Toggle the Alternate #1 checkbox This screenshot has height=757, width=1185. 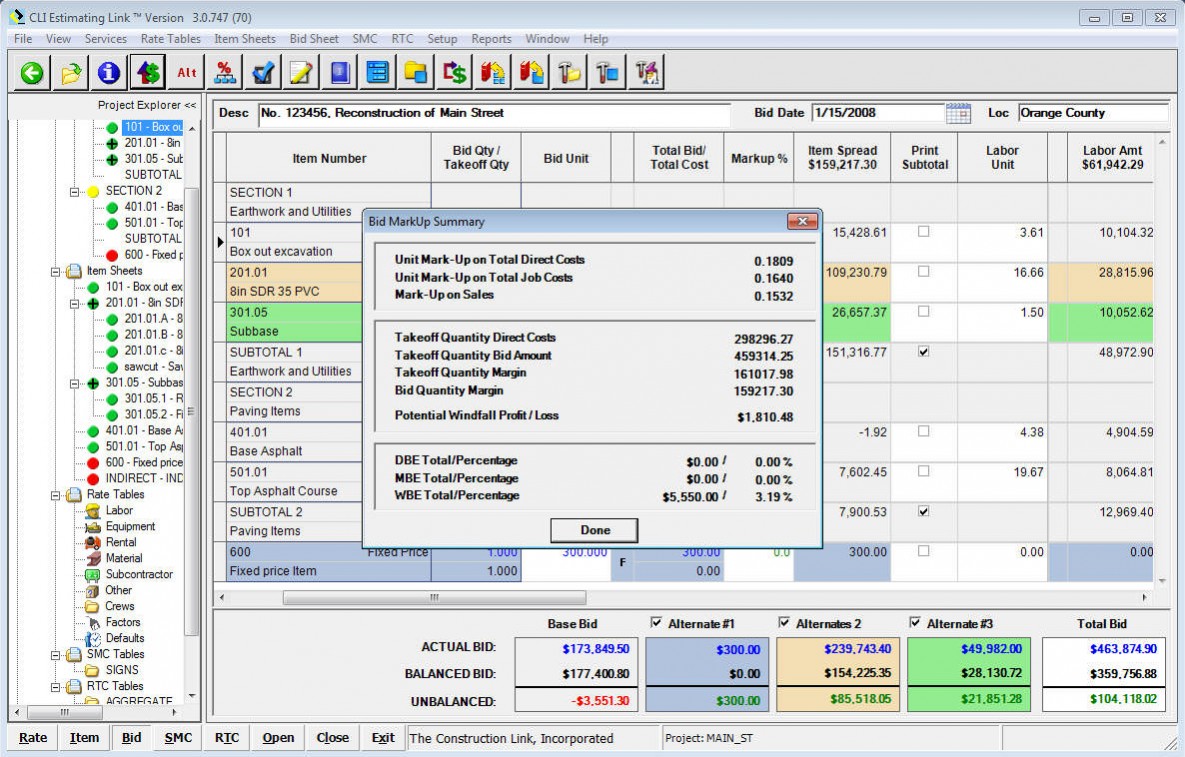(x=656, y=623)
